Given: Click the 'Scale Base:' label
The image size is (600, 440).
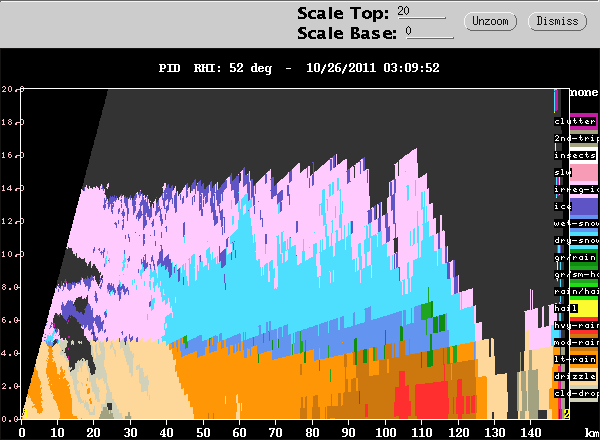Looking at the screenshot, I should pos(347,33).
